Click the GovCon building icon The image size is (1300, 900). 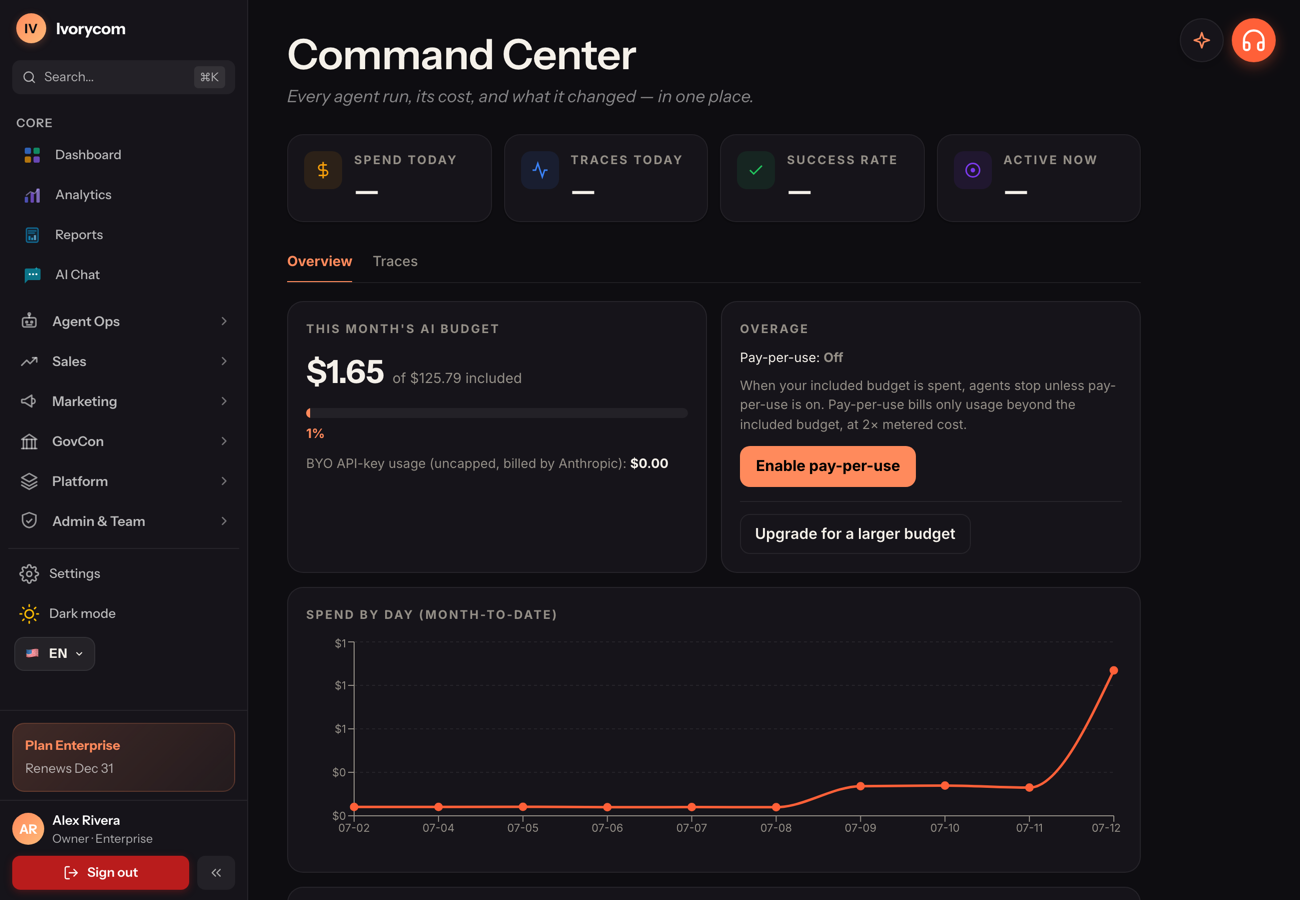tap(29, 441)
